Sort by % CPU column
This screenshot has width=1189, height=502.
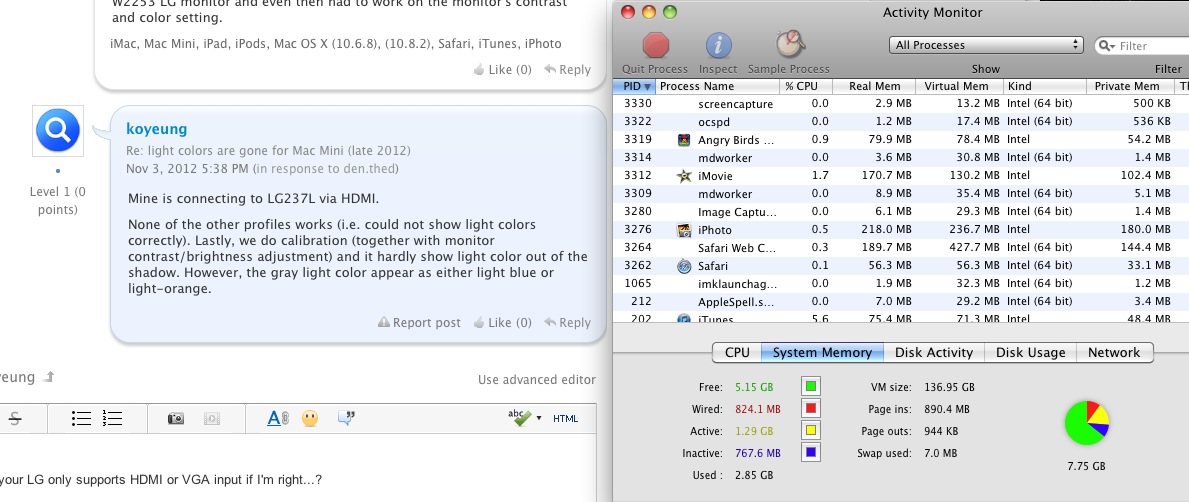[x=806, y=86]
